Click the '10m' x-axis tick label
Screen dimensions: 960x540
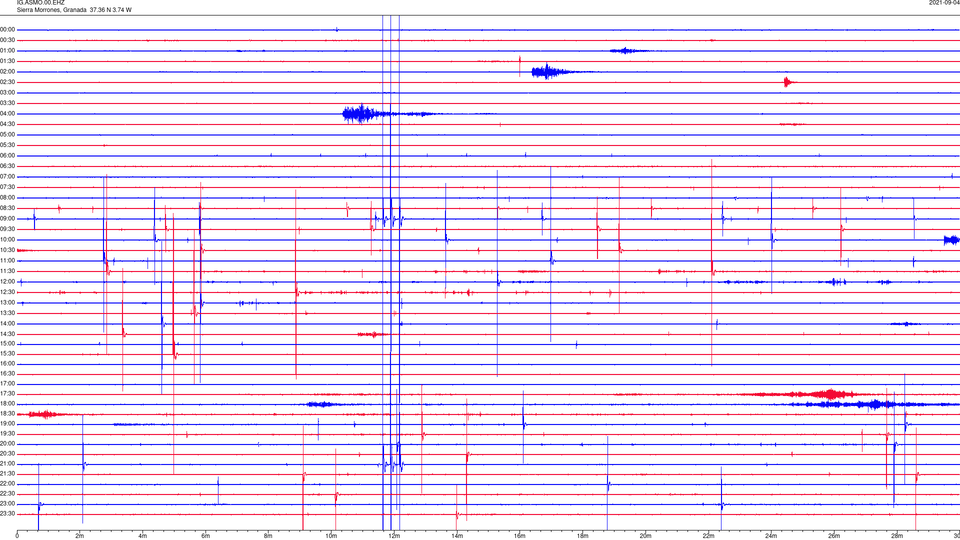331,536
